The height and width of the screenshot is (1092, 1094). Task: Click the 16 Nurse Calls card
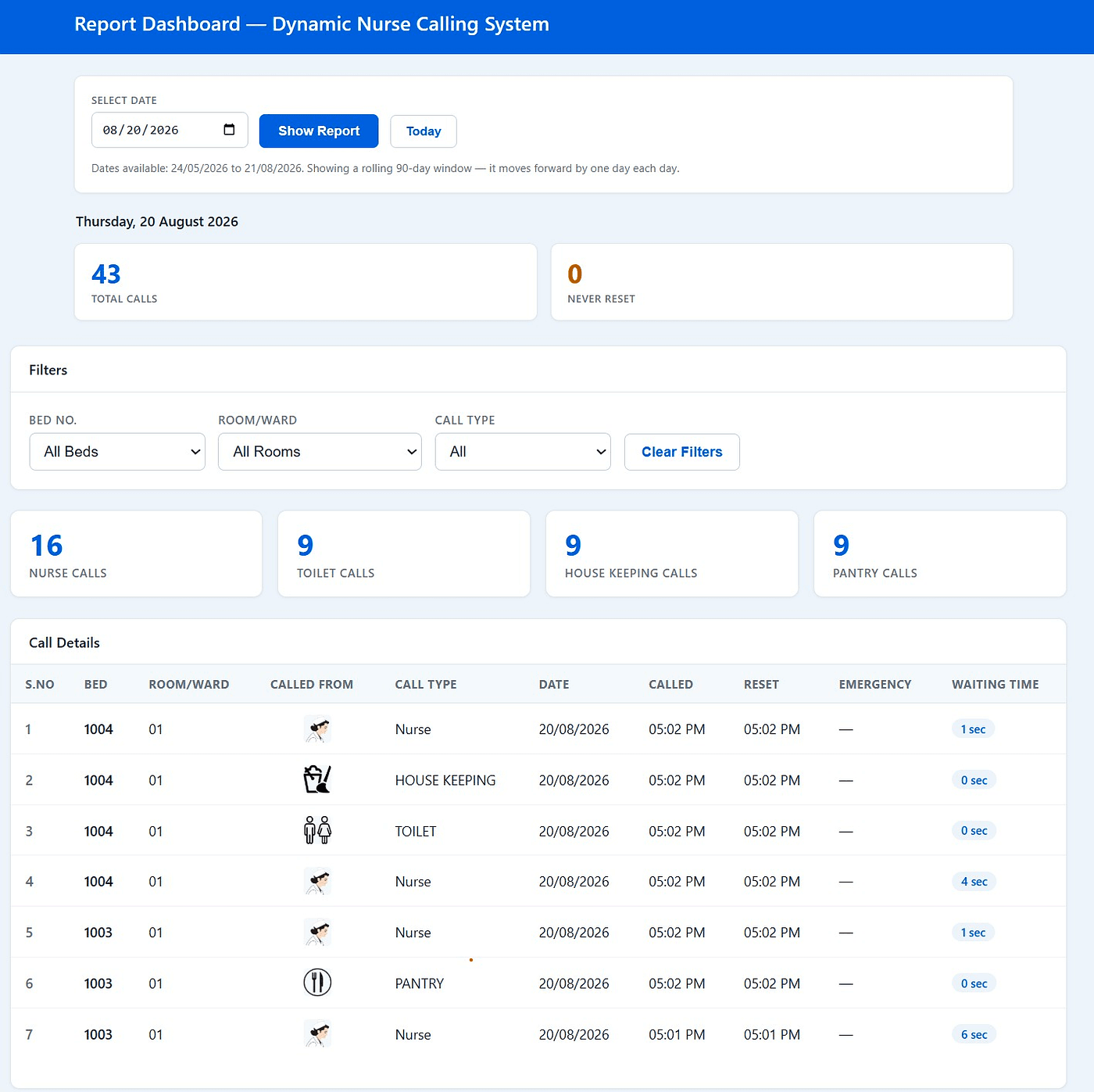click(136, 554)
